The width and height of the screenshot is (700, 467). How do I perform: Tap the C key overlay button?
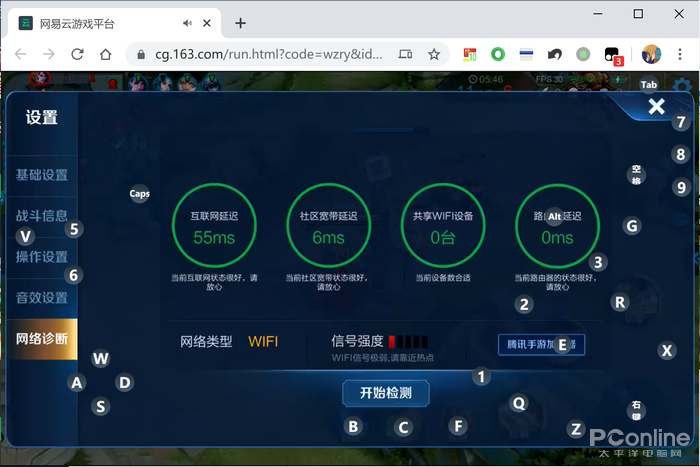point(403,427)
